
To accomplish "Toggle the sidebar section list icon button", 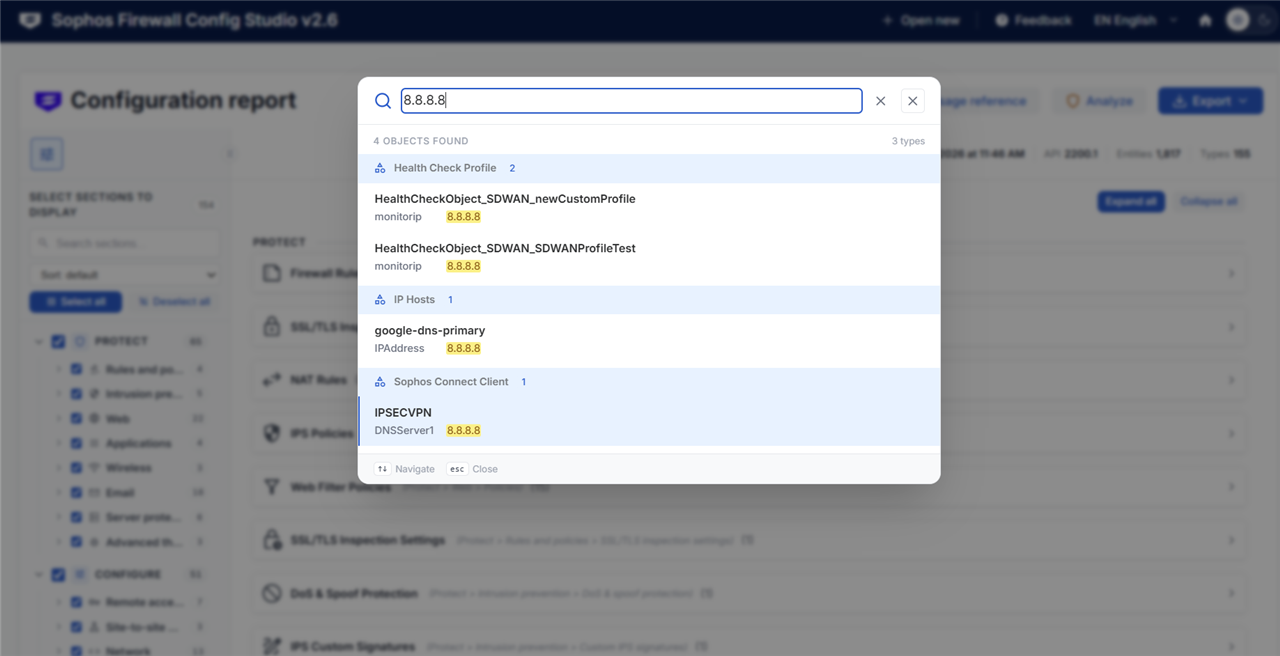I will click(x=47, y=154).
